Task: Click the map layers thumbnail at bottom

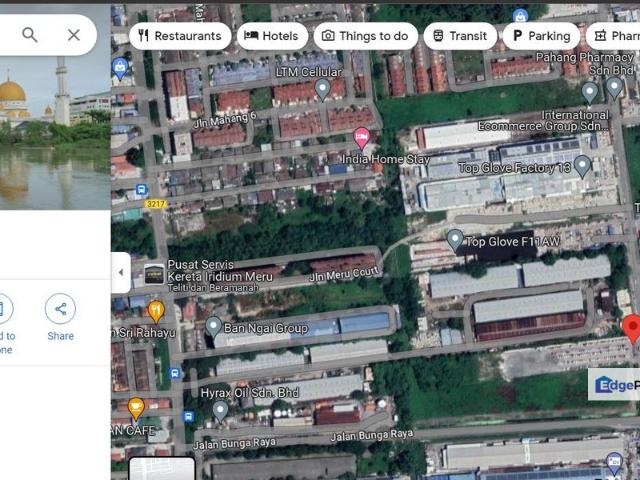Action: click(x=162, y=468)
